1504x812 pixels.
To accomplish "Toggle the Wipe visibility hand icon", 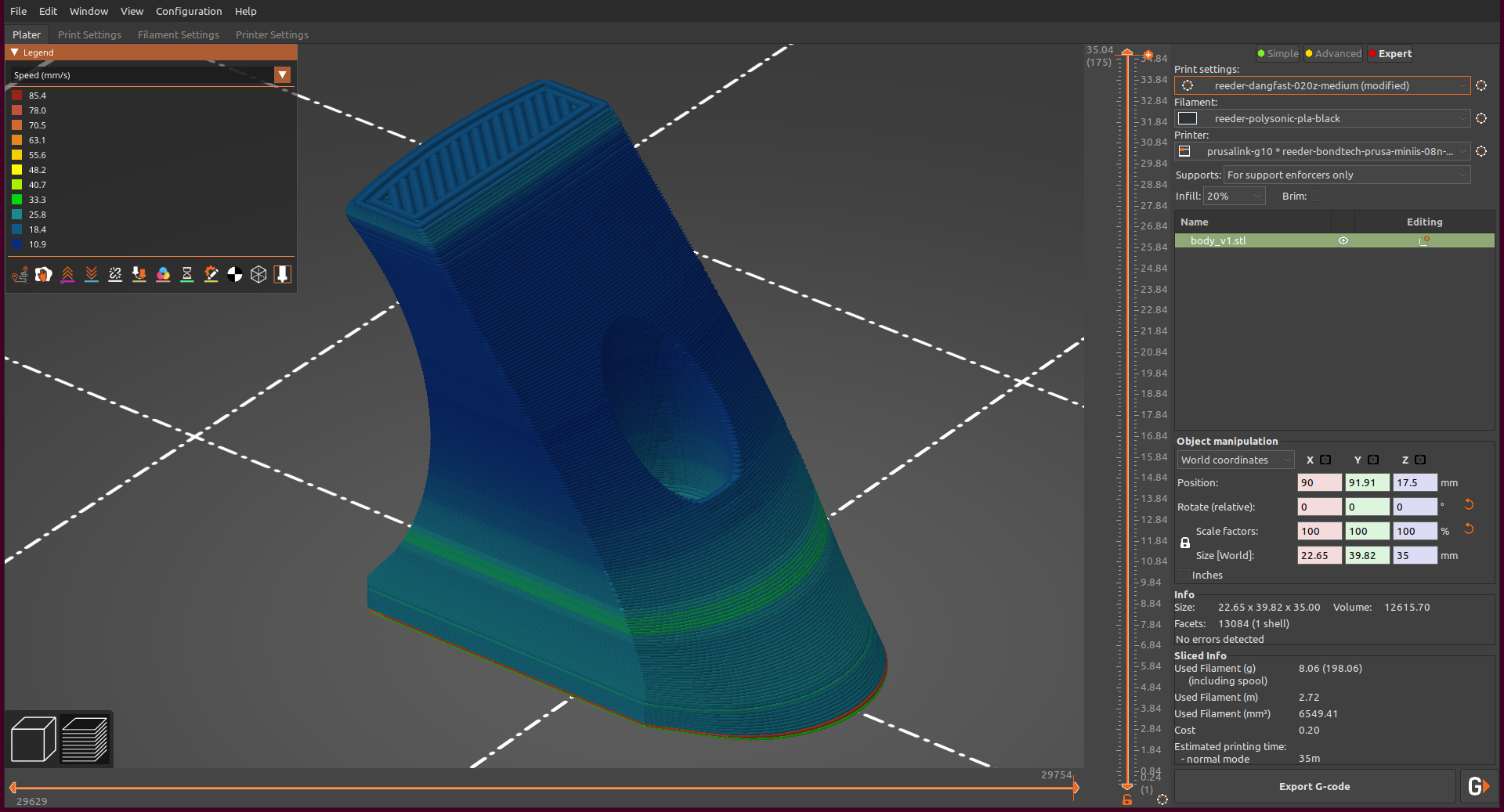I will [x=44, y=274].
